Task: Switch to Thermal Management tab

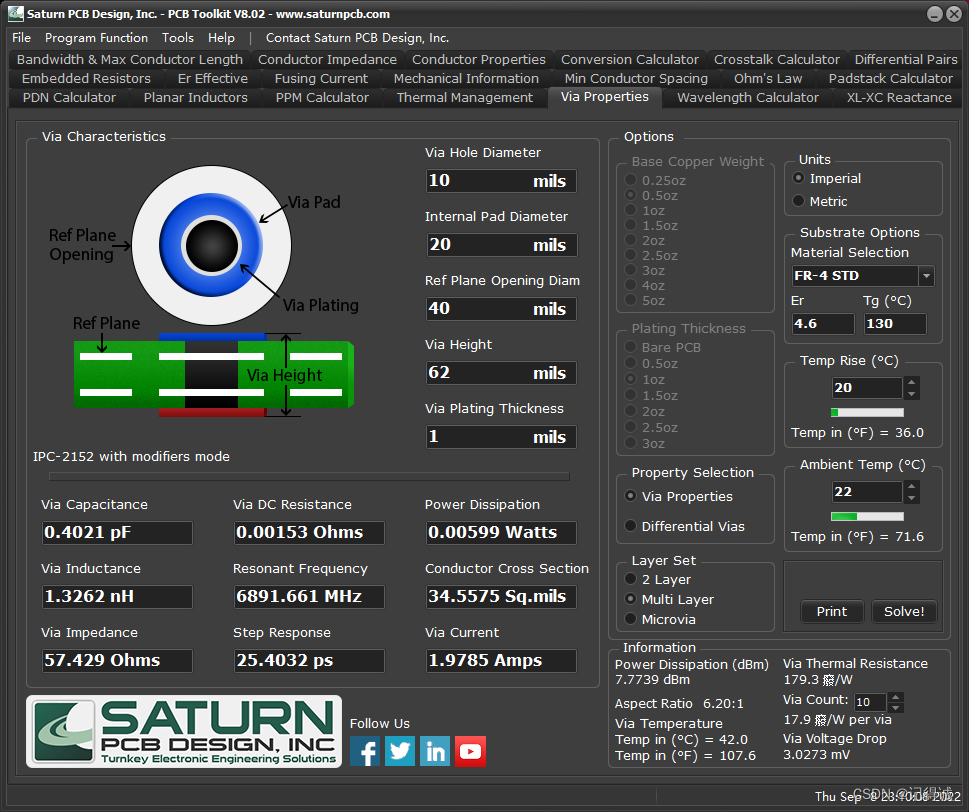Action: (465, 98)
